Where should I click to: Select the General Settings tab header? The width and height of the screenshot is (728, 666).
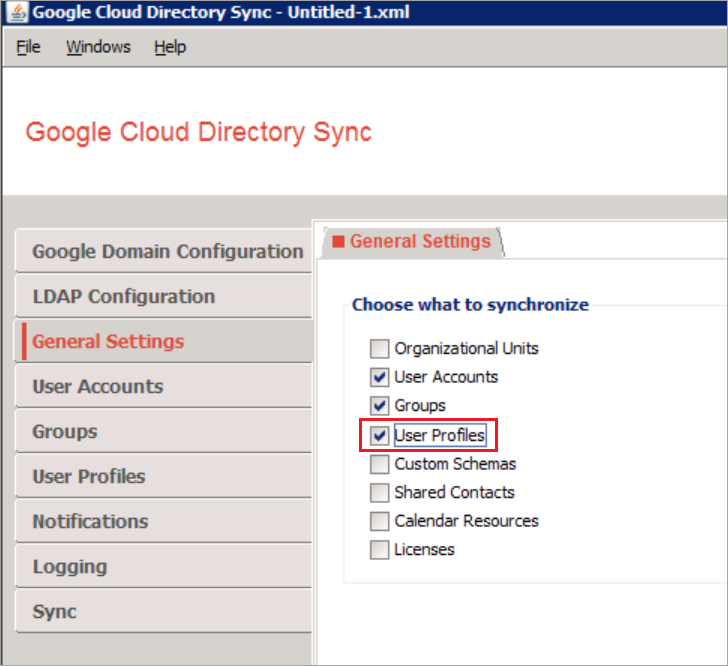point(412,241)
